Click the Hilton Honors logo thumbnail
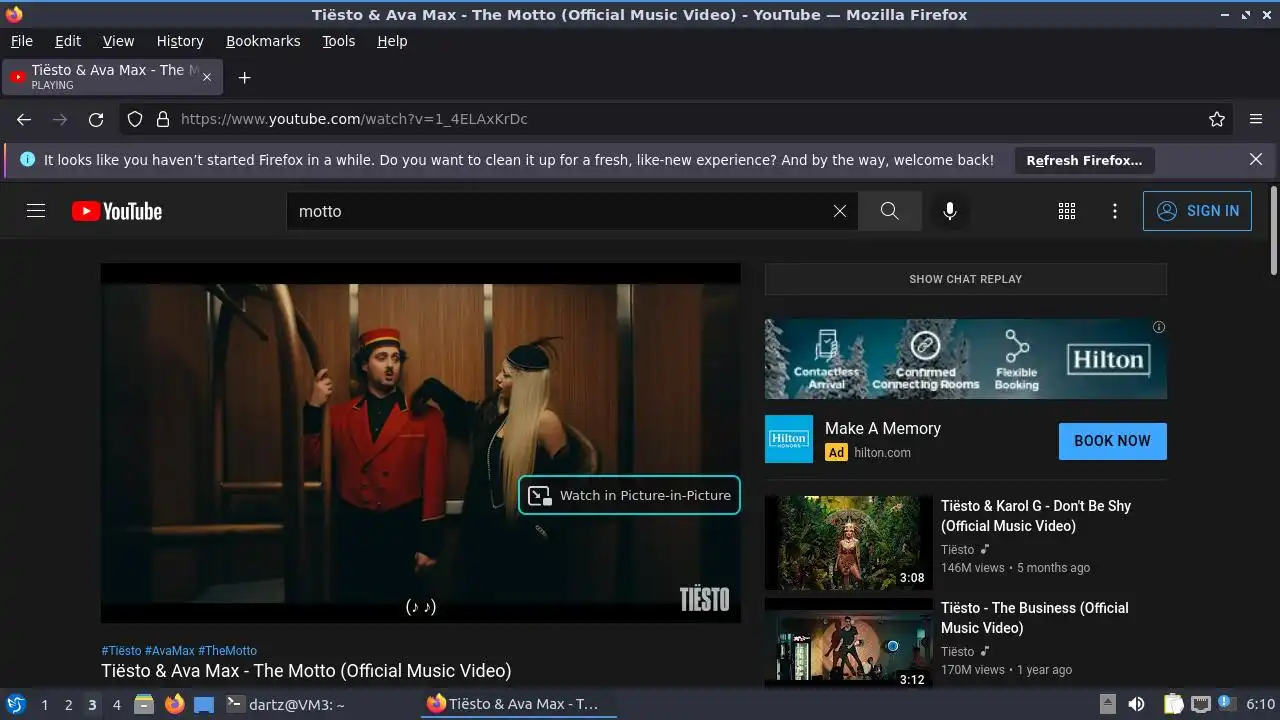Screen dimensions: 1280x720 [x=789, y=440]
